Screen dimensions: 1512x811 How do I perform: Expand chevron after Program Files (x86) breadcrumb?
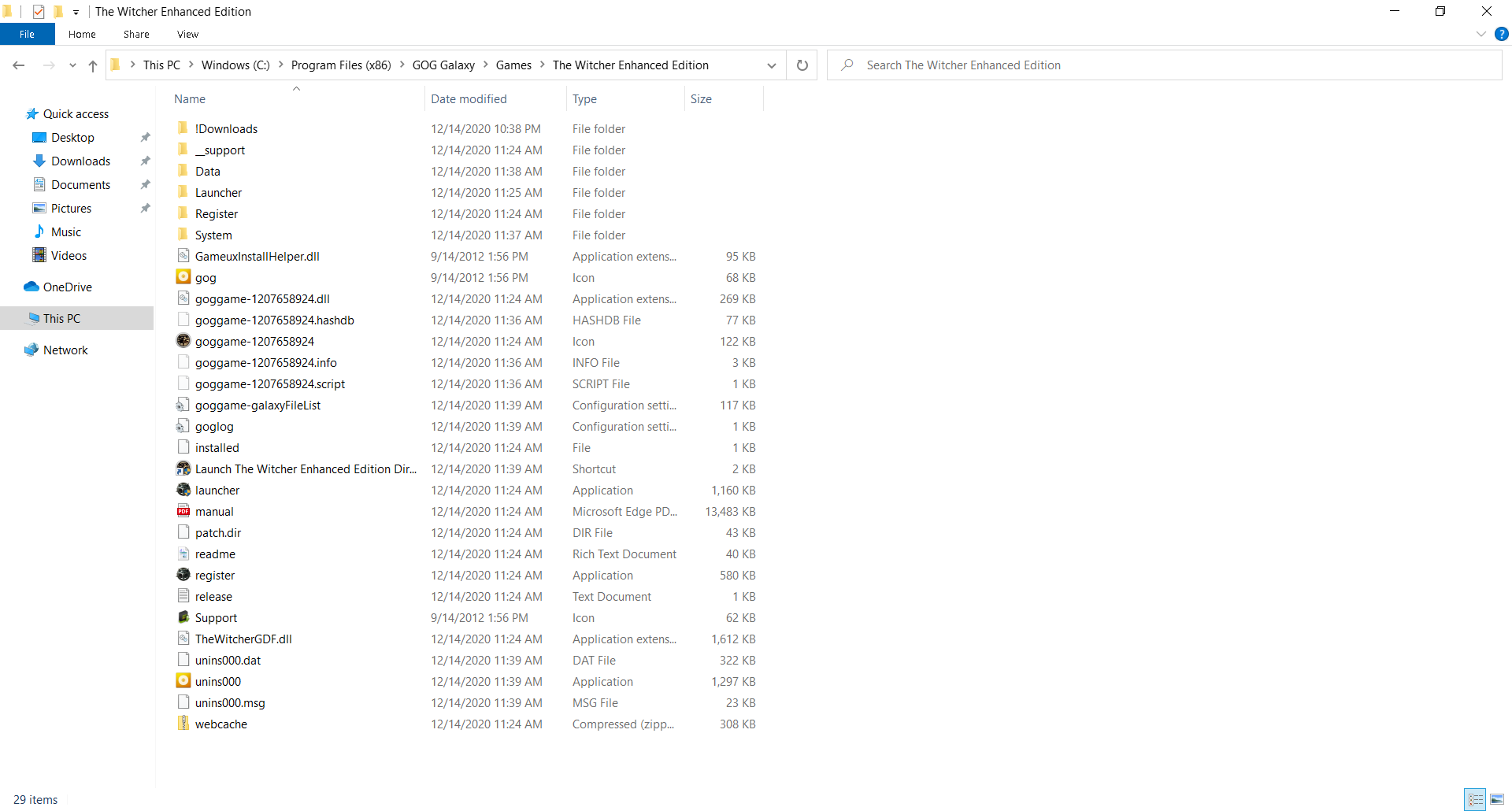402,65
